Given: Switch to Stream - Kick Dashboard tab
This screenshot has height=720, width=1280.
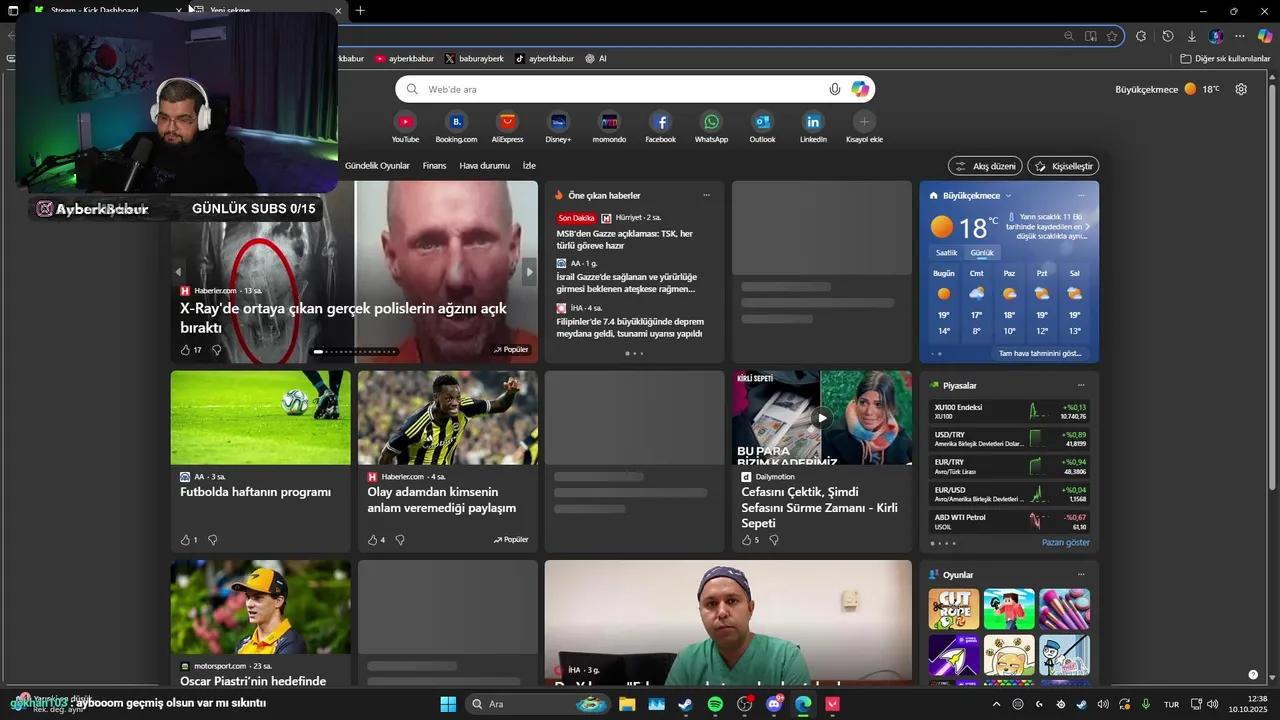Looking at the screenshot, I should point(100,10).
